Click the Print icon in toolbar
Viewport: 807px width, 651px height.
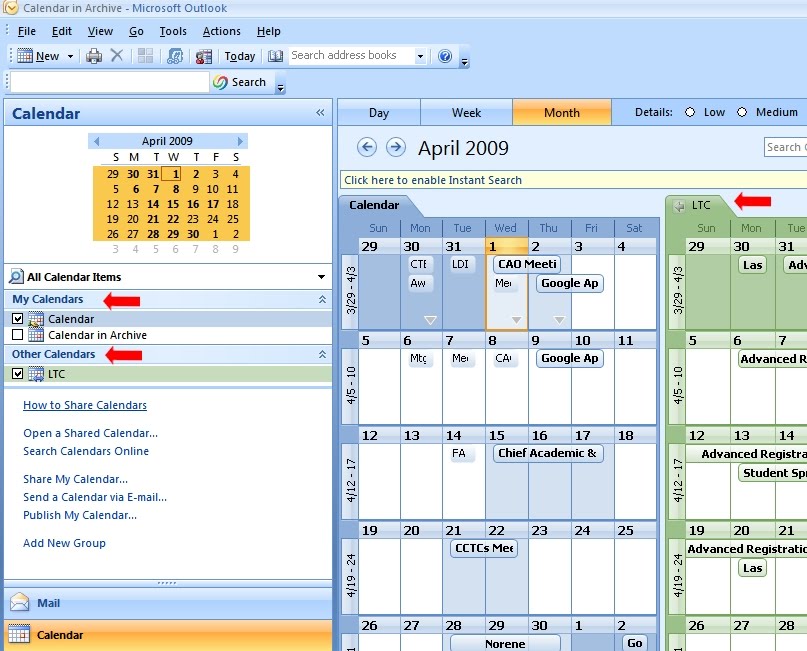pyautogui.click(x=94, y=56)
